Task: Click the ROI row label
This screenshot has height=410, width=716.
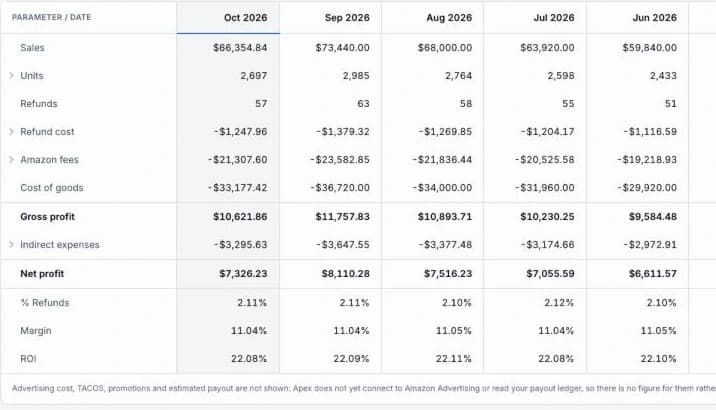Action: [28, 359]
